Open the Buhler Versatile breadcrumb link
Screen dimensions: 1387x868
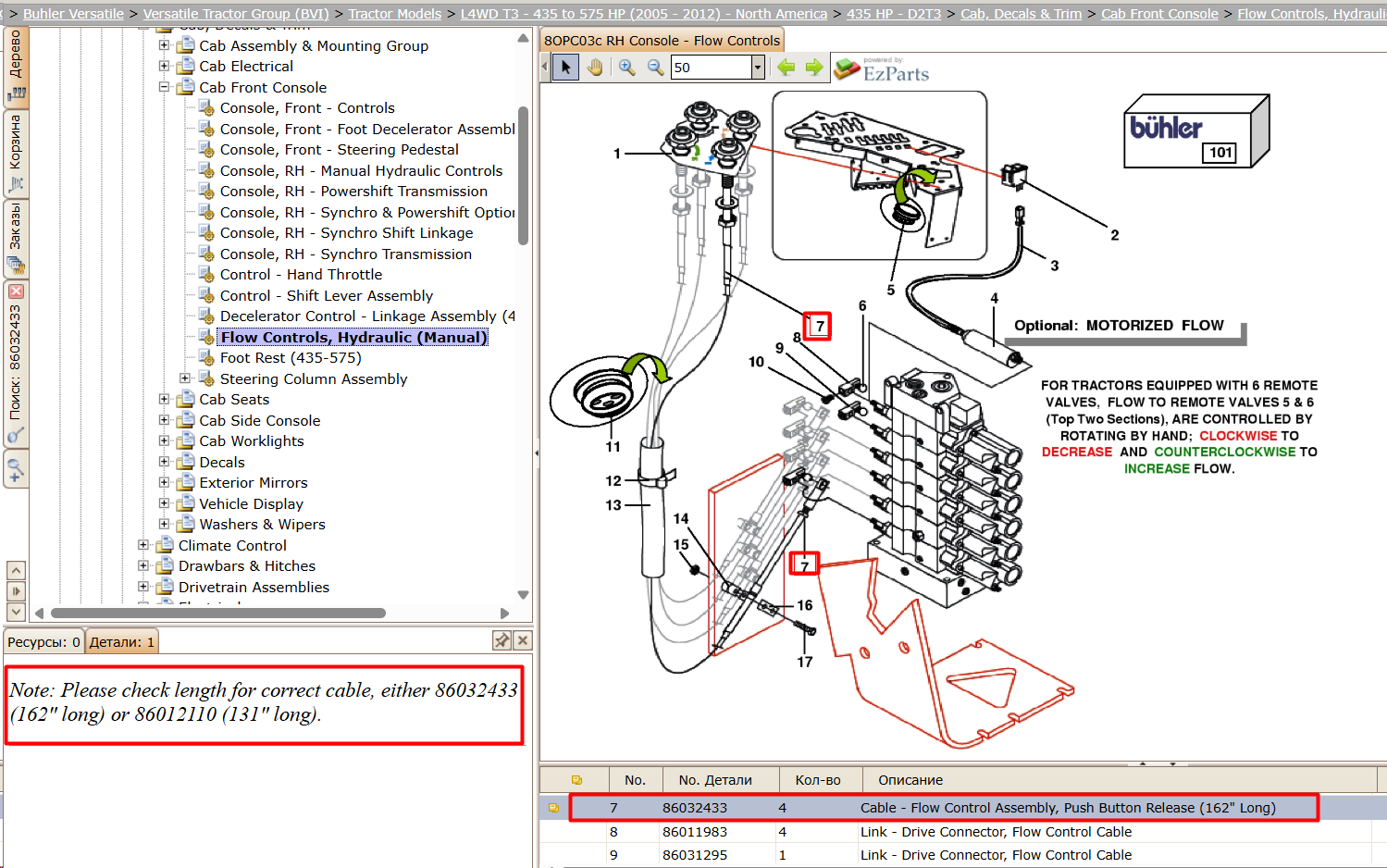coord(73,14)
